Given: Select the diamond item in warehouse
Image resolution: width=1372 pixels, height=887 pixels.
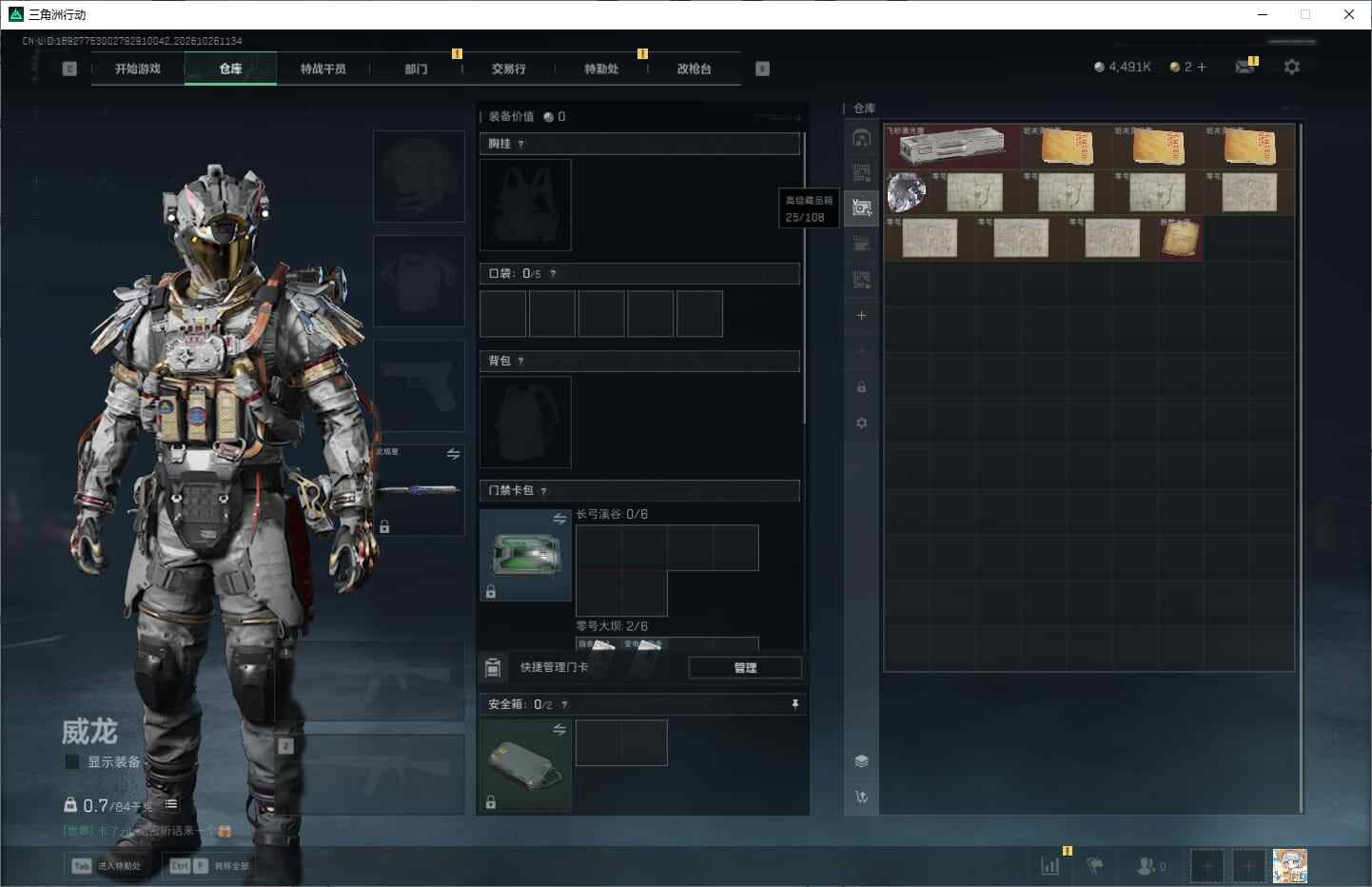Looking at the screenshot, I should point(907,192).
